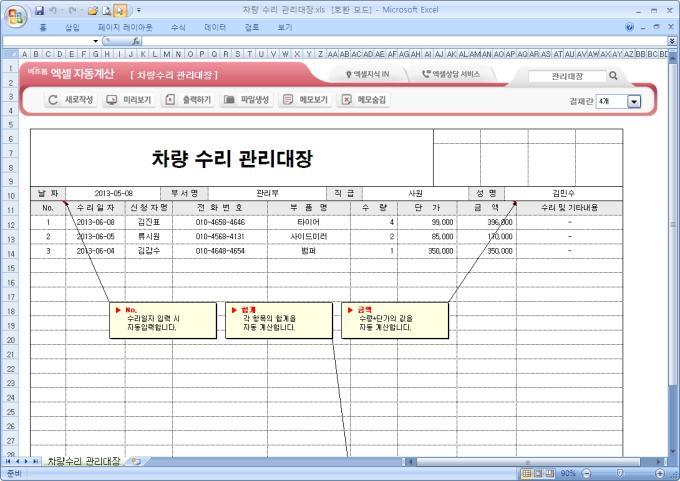Click the Insert Worksheet tab icon
680x481 pixels.
tap(136, 461)
